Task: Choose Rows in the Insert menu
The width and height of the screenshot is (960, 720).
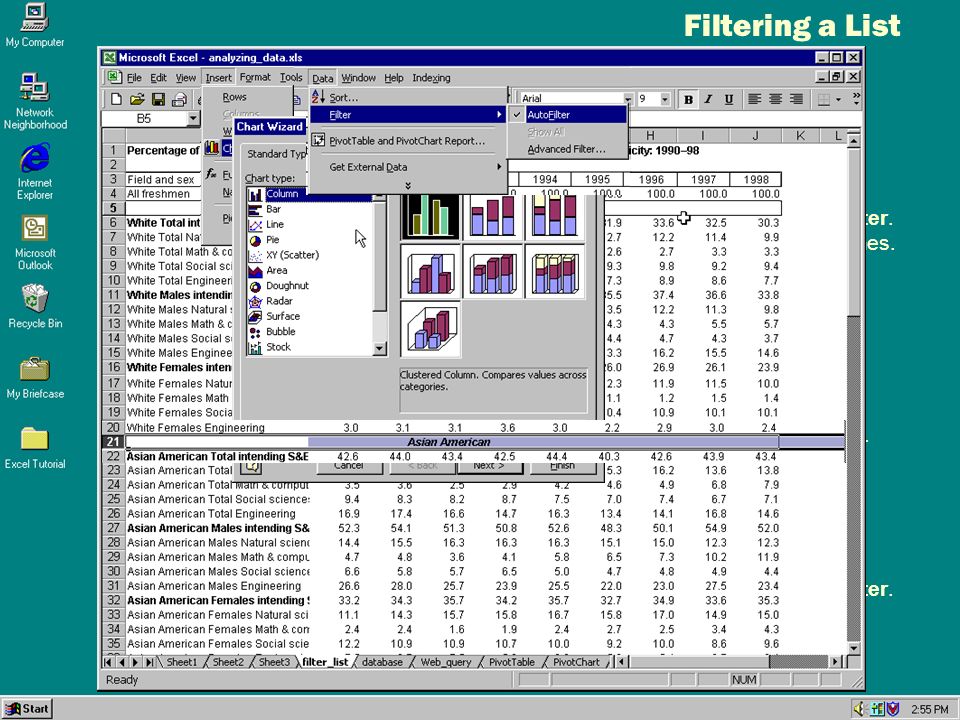Action: click(x=234, y=97)
